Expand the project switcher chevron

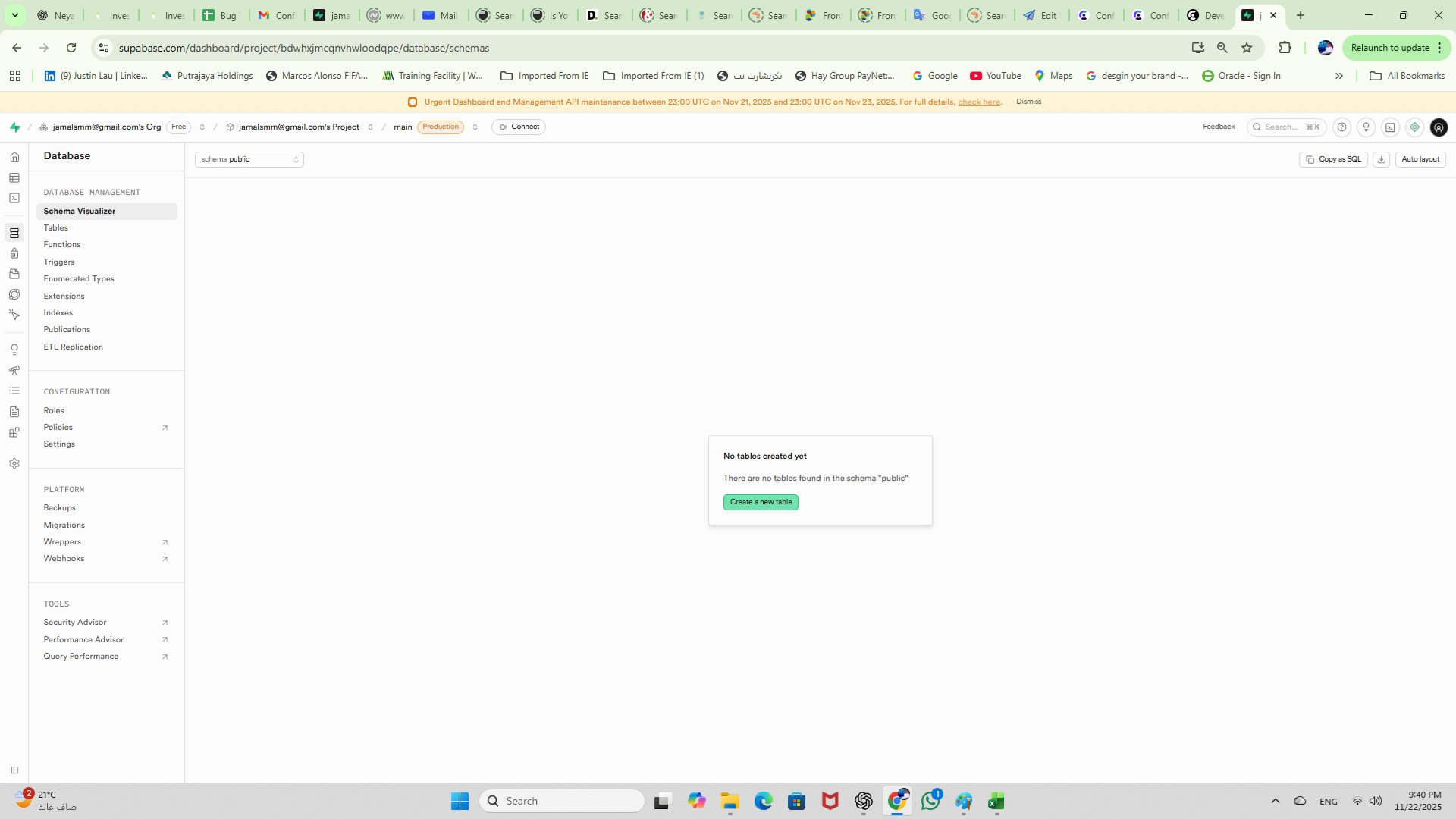tap(370, 127)
